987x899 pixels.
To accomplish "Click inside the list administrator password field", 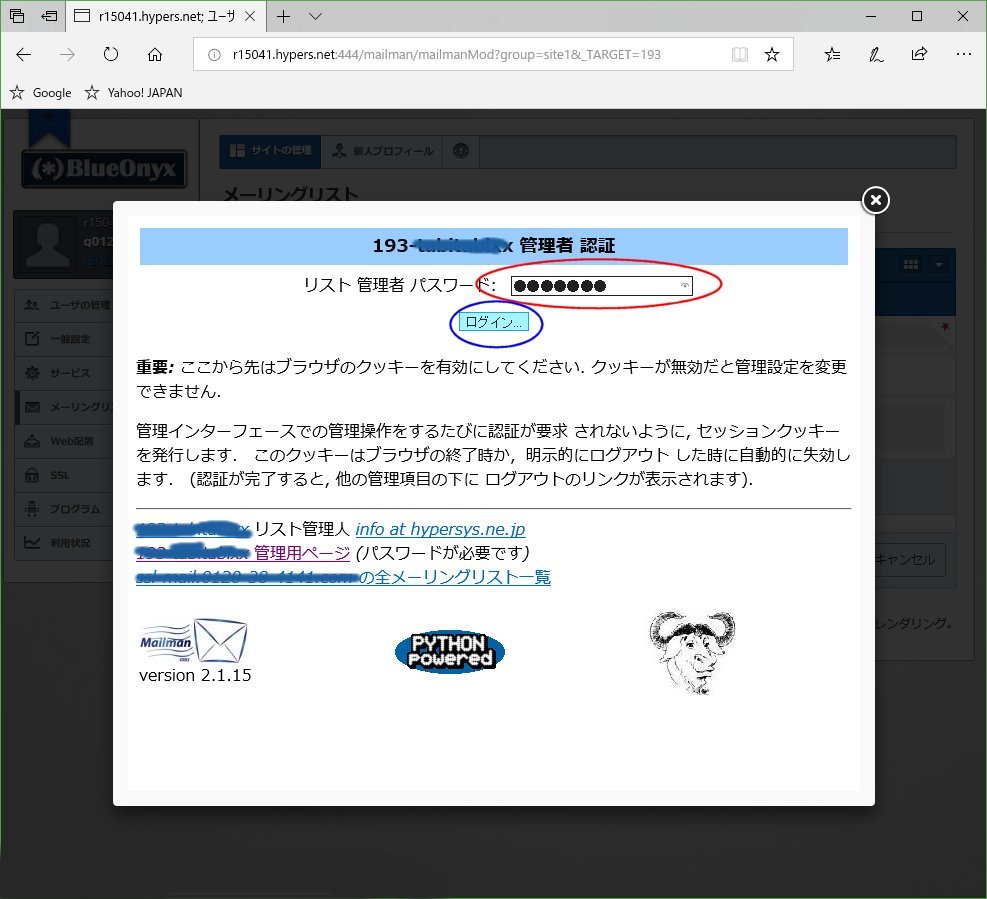I will [x=590, y=285].
